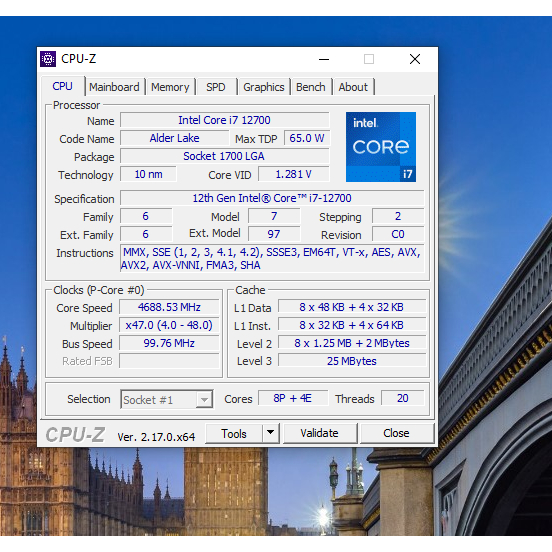The width and height of the screenshot is (552, 552).
Task: Click the Cores value '8P + 4E'
Action: coord(293,398)
